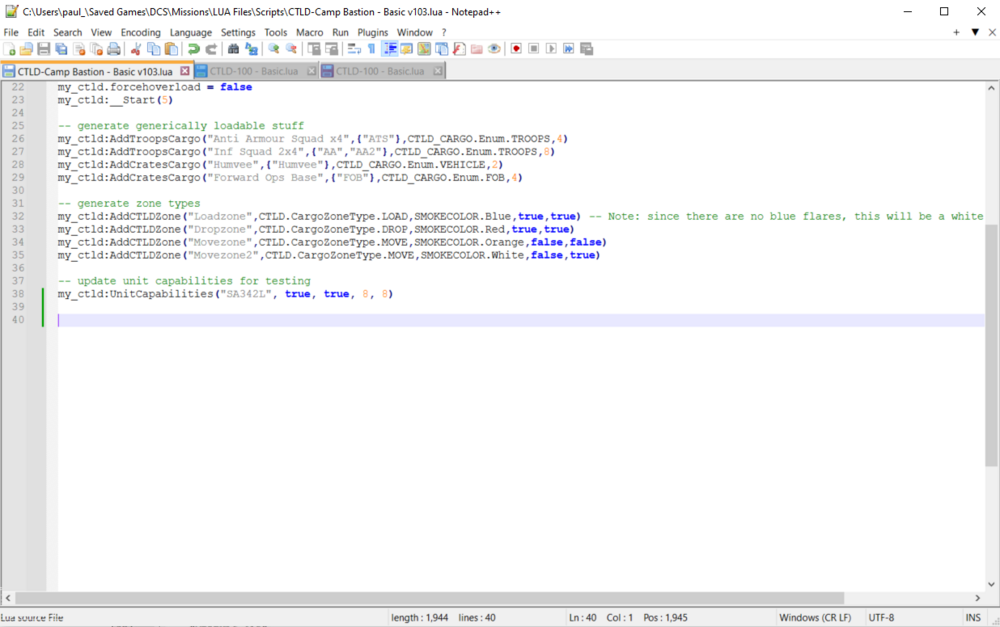Click the Print toolbar icon

click(114, 49)
